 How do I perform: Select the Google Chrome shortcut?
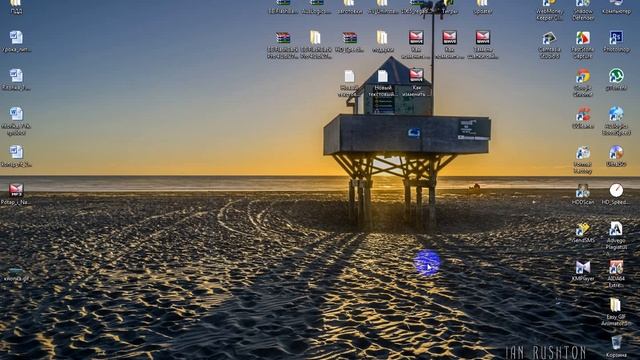(x=582, y=83)
